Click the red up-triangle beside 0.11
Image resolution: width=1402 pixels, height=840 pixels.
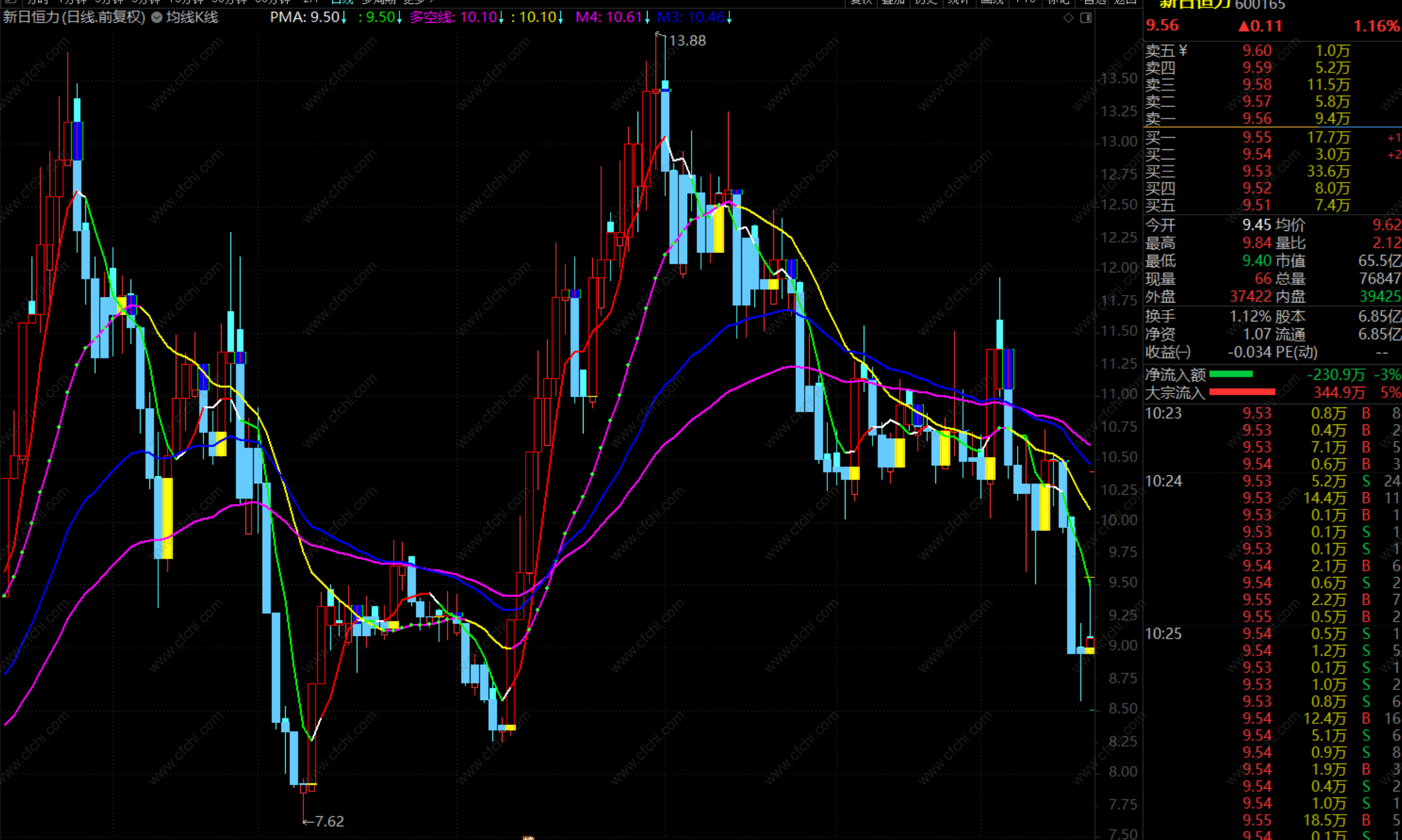point(1244,26)
